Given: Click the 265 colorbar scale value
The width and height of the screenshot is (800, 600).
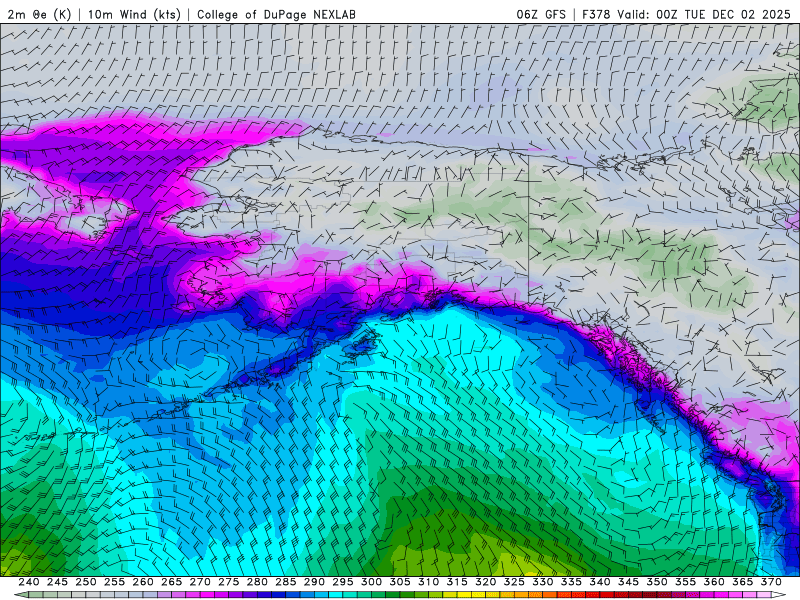Looking at the screenshot, I should [171, 582].
